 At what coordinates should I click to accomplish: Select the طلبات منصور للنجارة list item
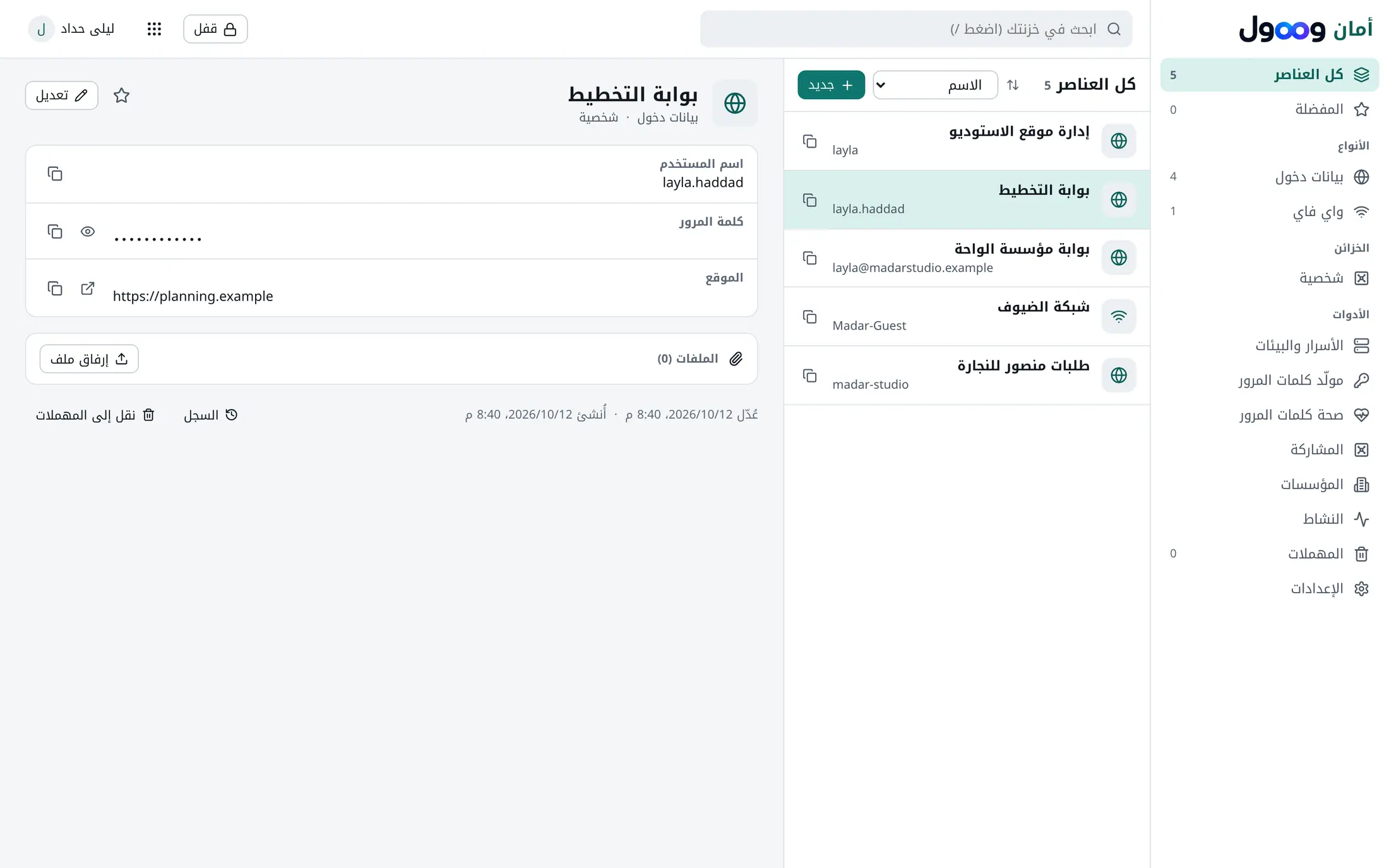[967, 375]
